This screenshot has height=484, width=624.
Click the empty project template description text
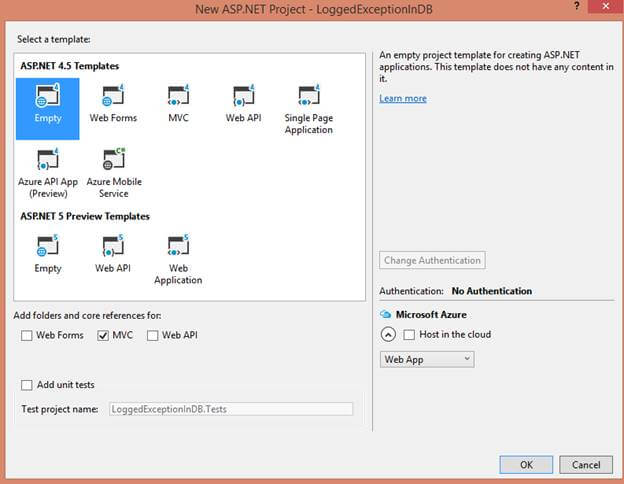click(496, 66)
